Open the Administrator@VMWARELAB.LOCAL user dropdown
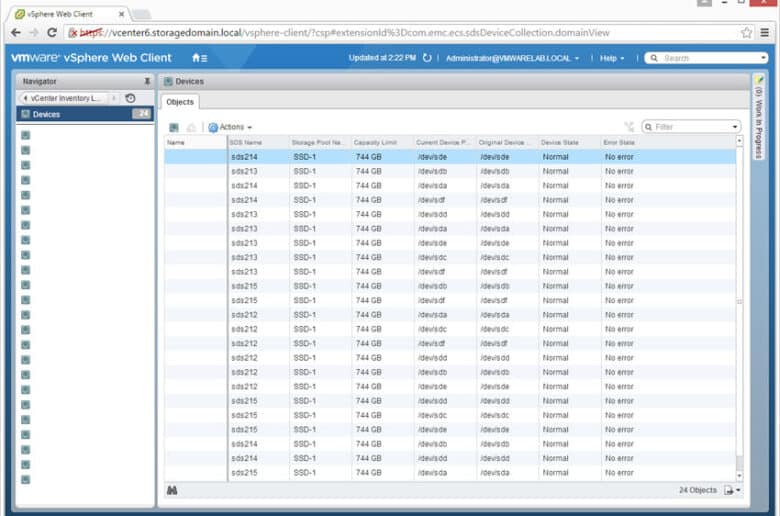Viewport: 780px width, 516px height. click(512, 58)
